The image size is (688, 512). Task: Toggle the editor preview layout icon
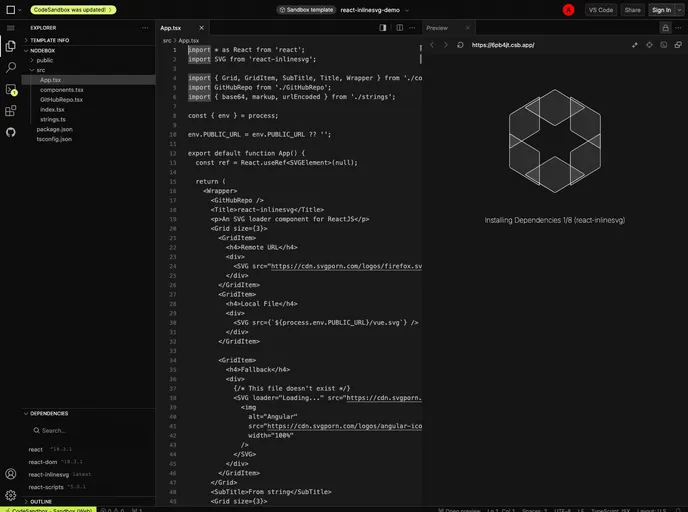pos(383,28)
